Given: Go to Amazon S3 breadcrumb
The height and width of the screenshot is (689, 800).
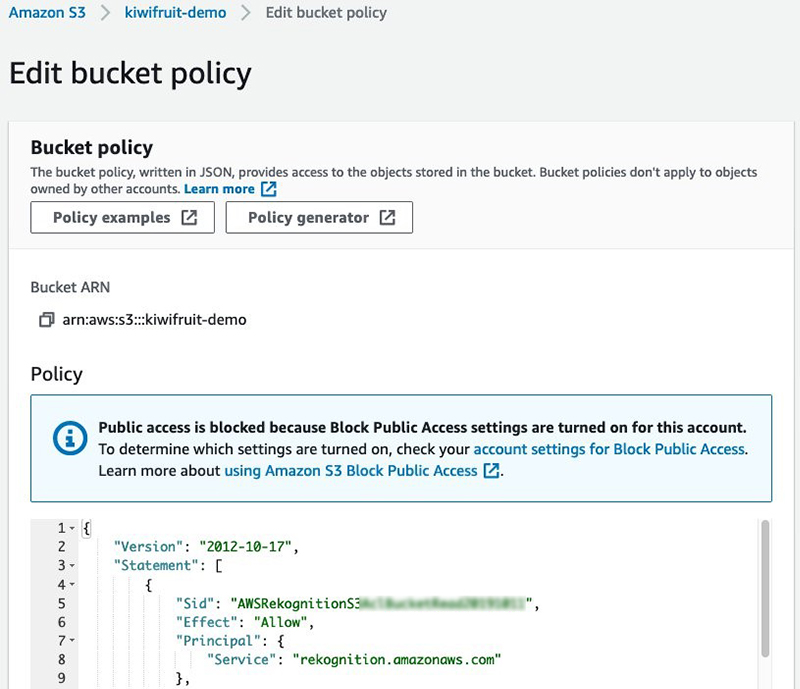Looking at the screenshot, I should (x=47, y=12).
